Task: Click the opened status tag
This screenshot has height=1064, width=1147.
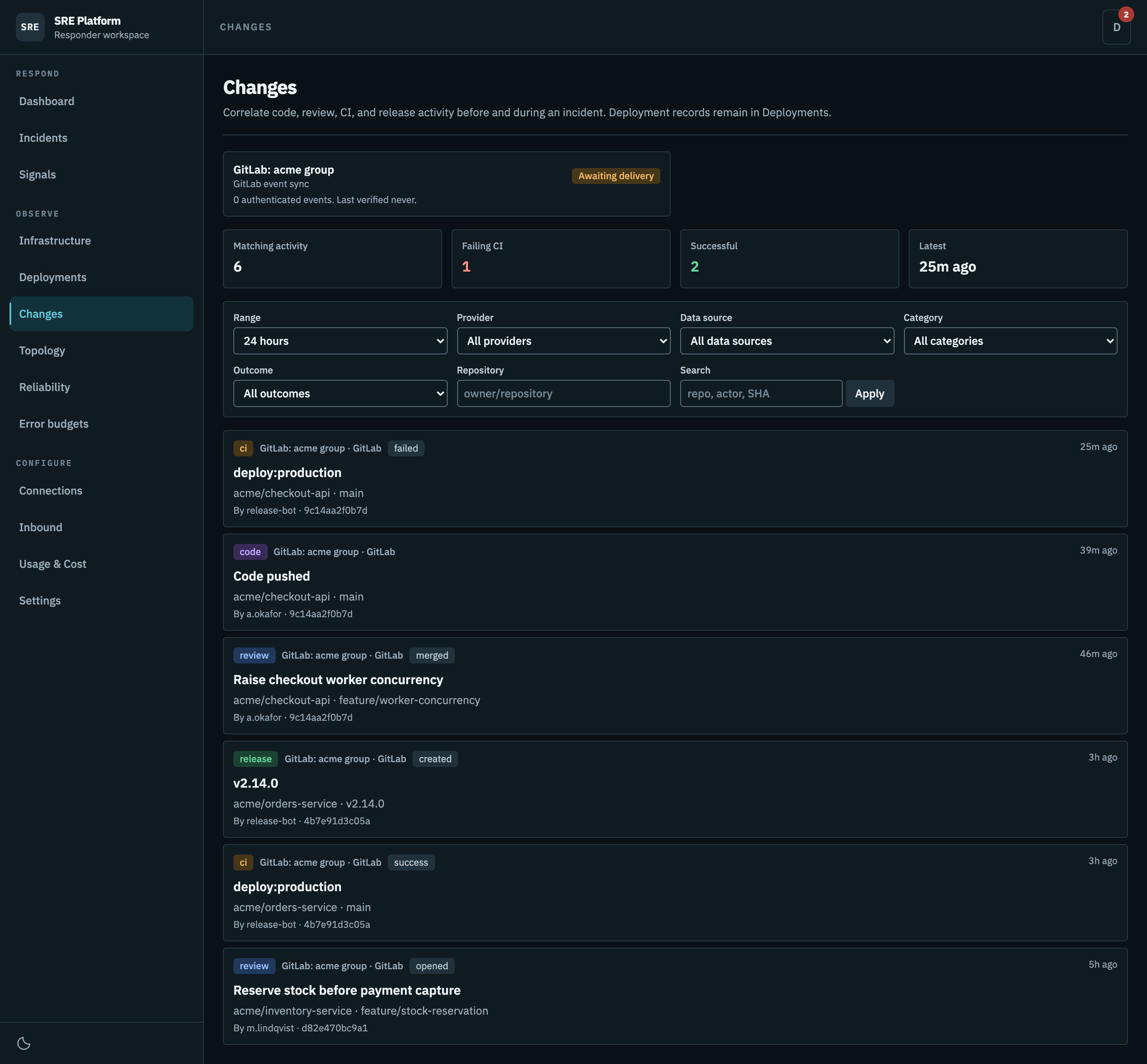Action: click(432, 966)
